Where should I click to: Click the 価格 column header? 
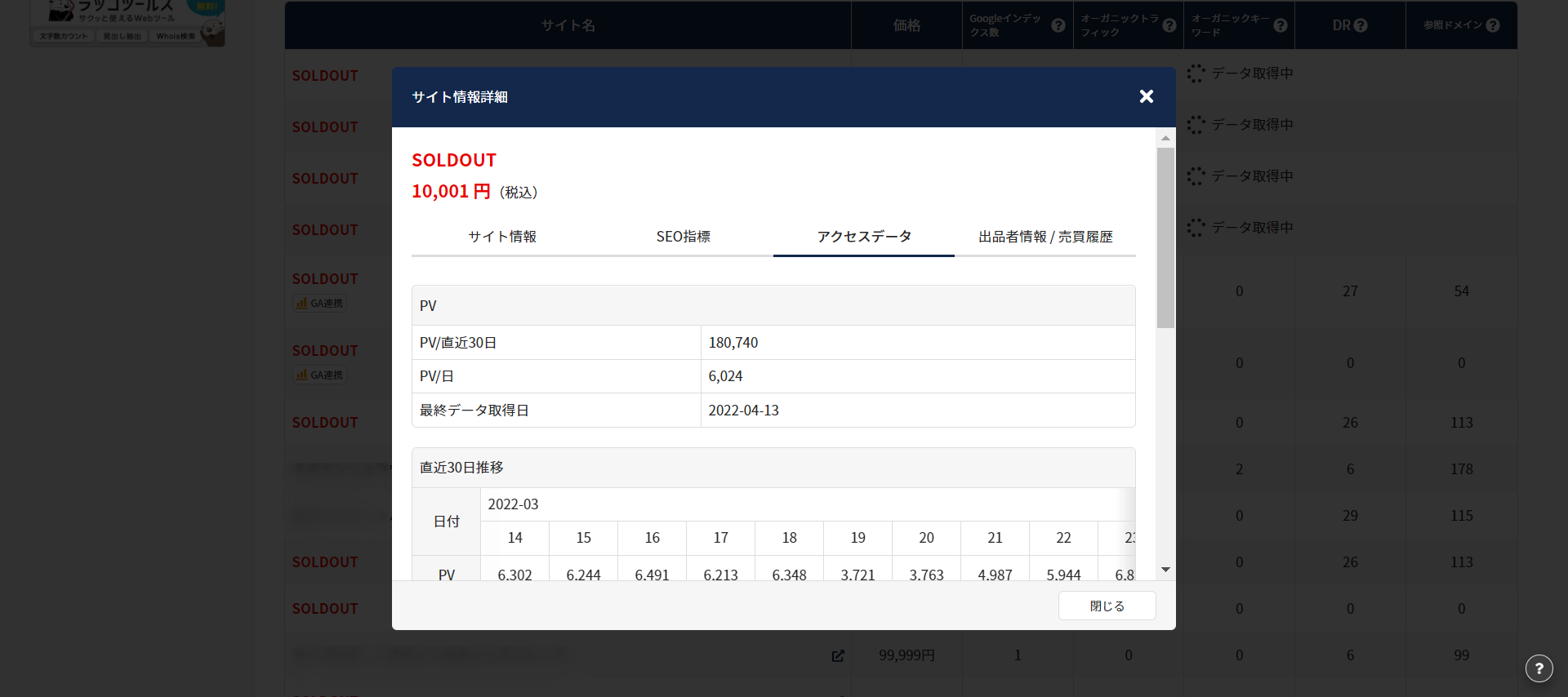point(906,25)
